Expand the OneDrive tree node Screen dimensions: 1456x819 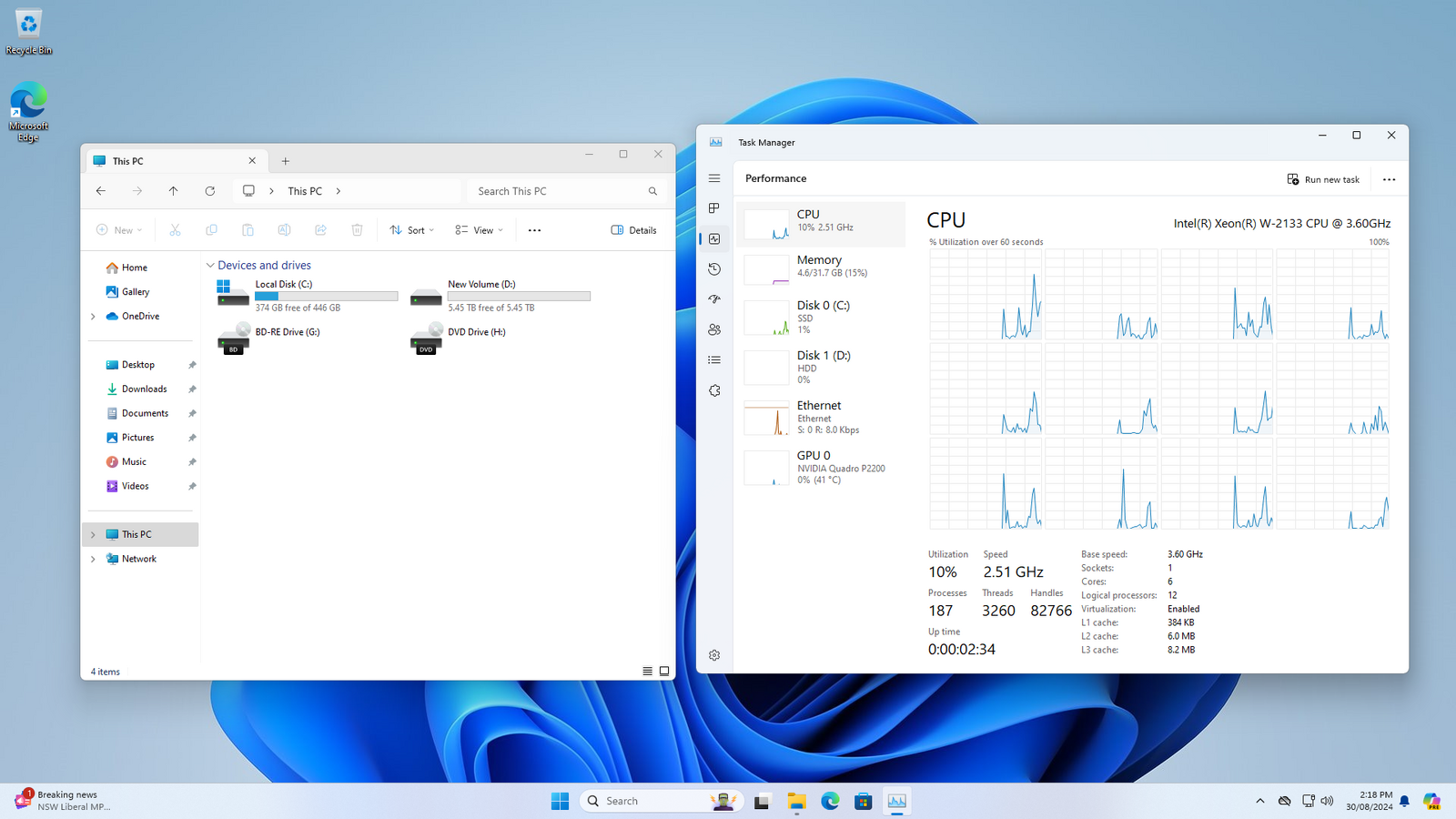[x=93, y=317]
